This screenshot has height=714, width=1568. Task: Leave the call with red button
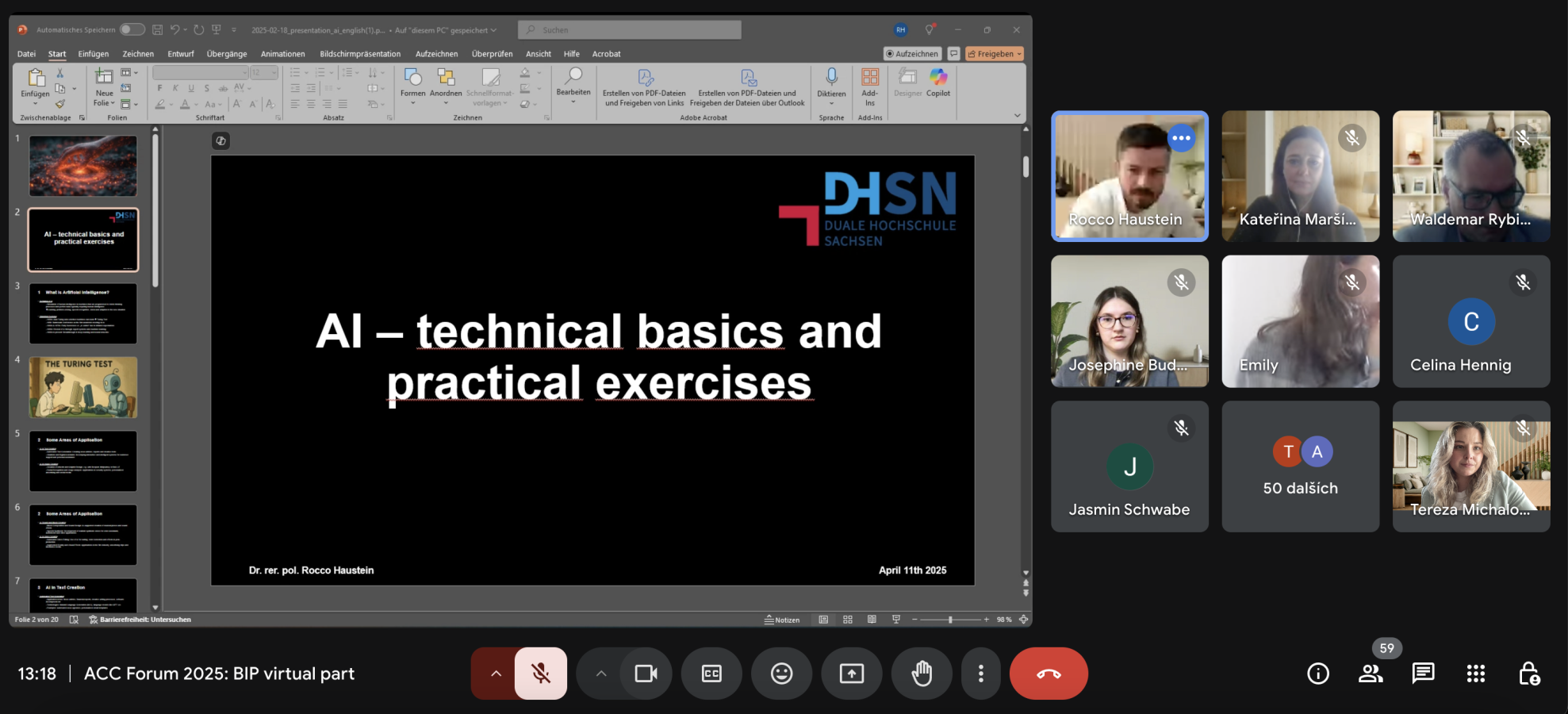point(1049,674)
